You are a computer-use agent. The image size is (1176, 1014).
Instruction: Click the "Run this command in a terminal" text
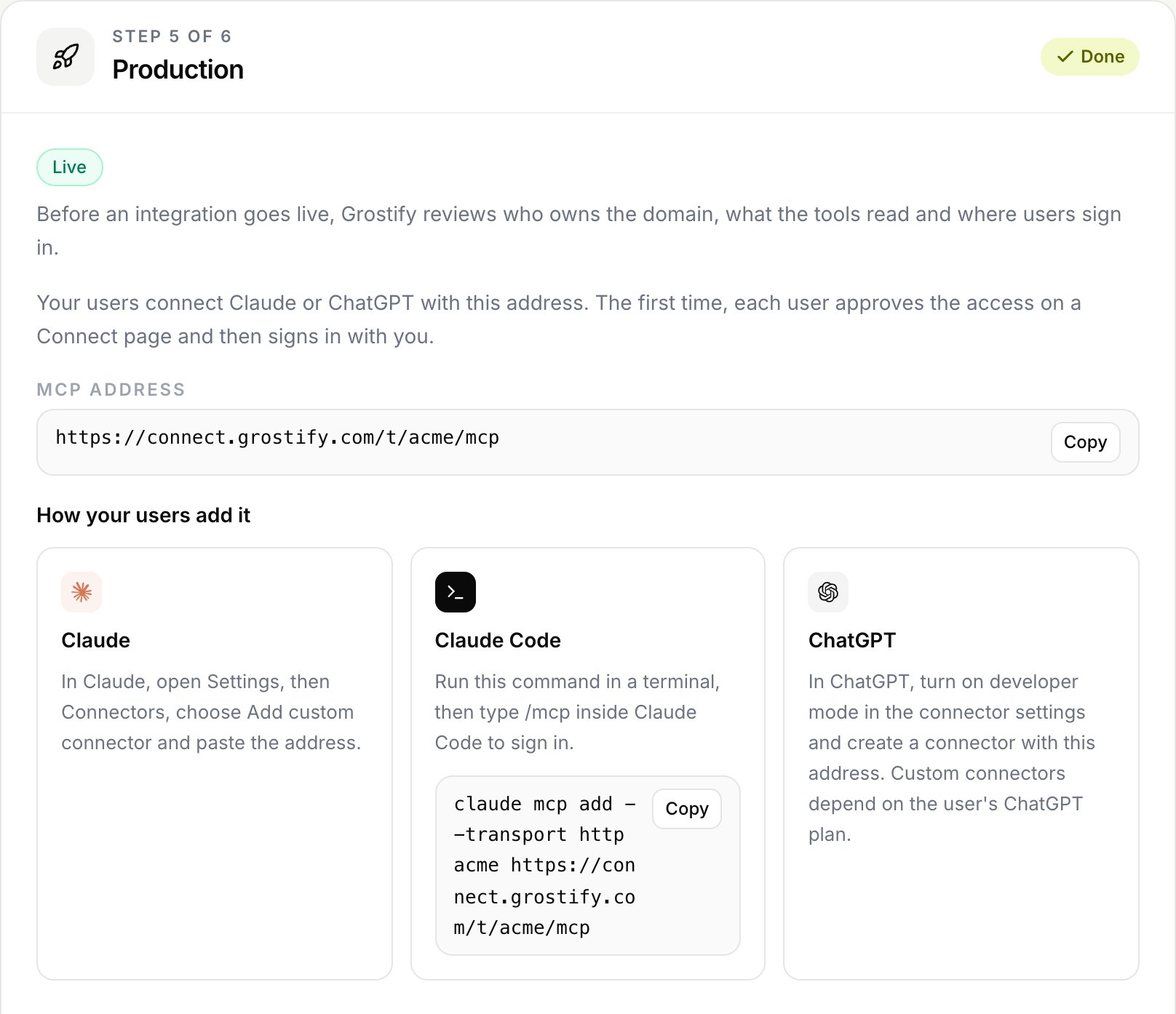click(x=577, y=712)
